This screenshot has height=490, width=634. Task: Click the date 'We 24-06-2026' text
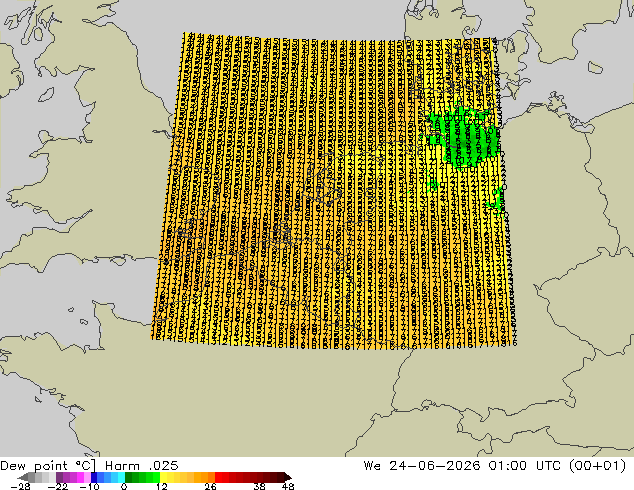point(422,466)
